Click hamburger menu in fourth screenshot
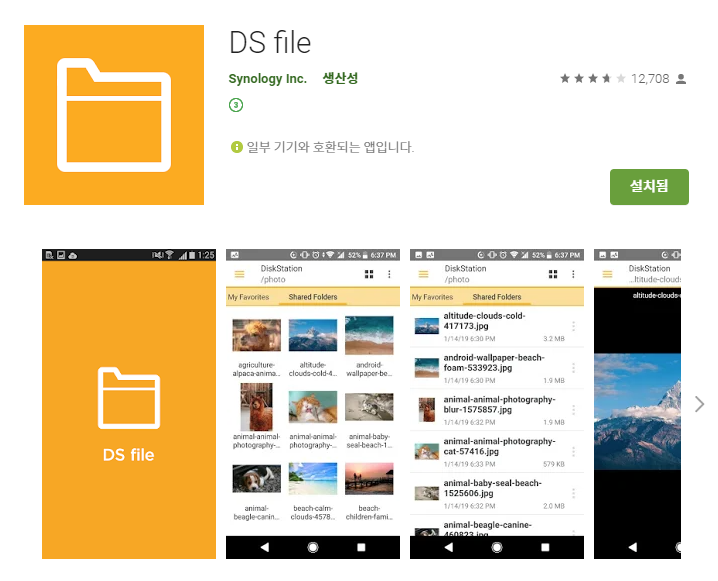Viewport: 718px width, 581px height. point(608,274)
